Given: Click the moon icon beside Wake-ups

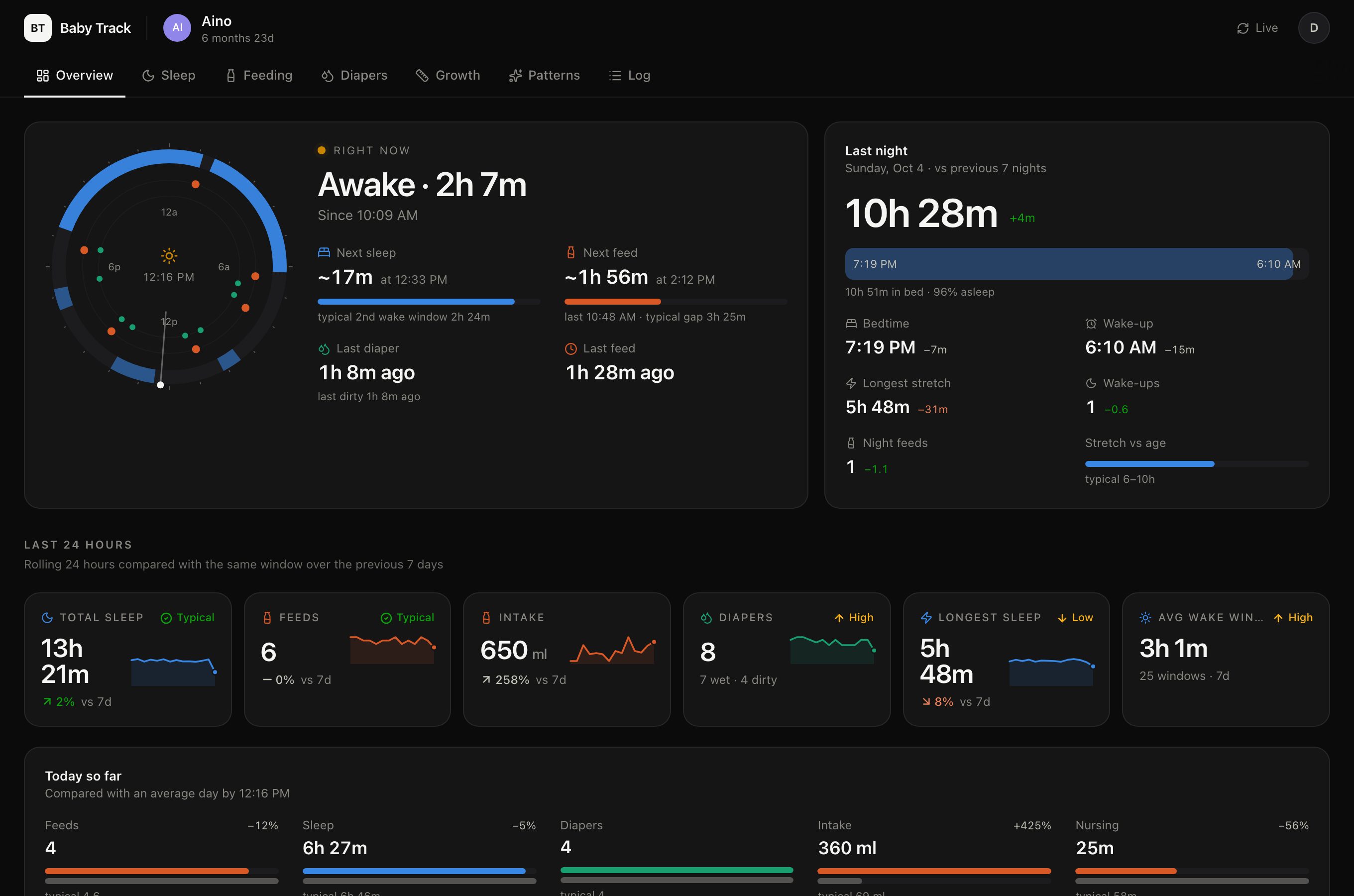Looking at the screenshot, I should pos(1091,383).
